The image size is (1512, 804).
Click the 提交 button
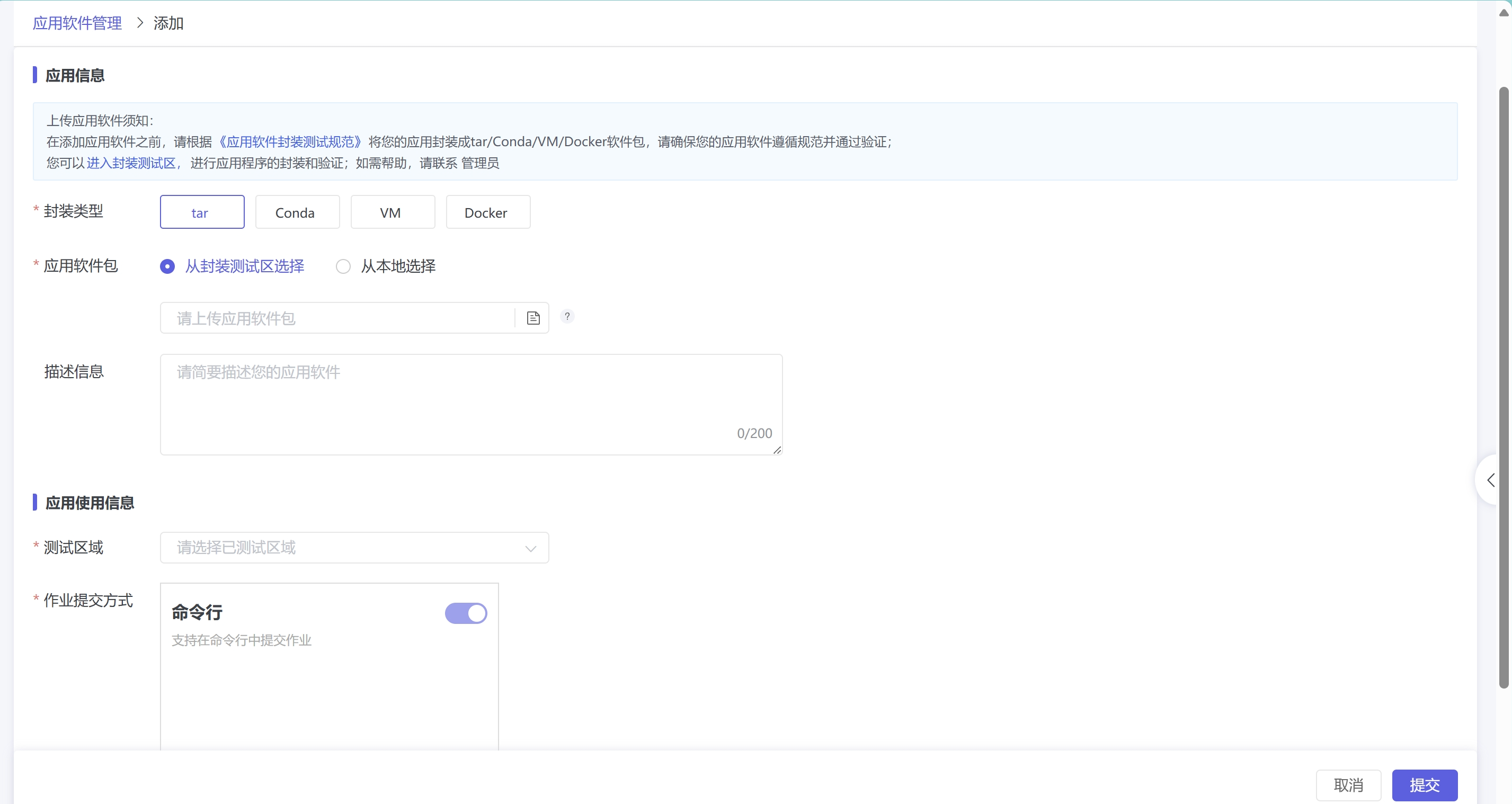pos(1425,785)
